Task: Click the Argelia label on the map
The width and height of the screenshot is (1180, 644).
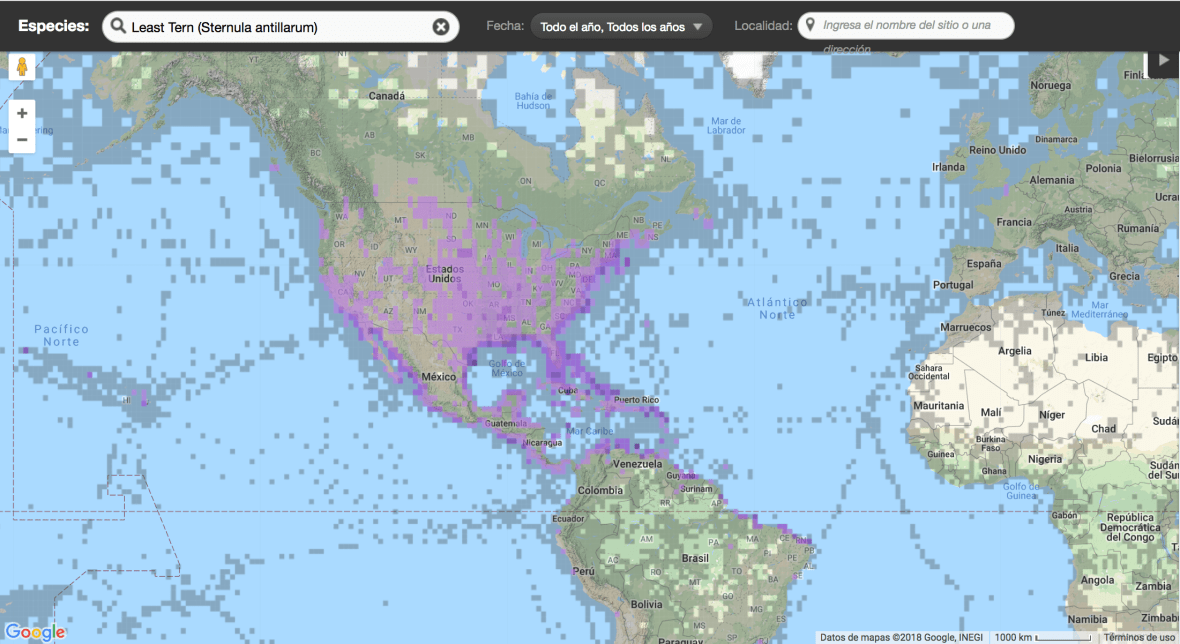Action: click(x=1014, y=351)
